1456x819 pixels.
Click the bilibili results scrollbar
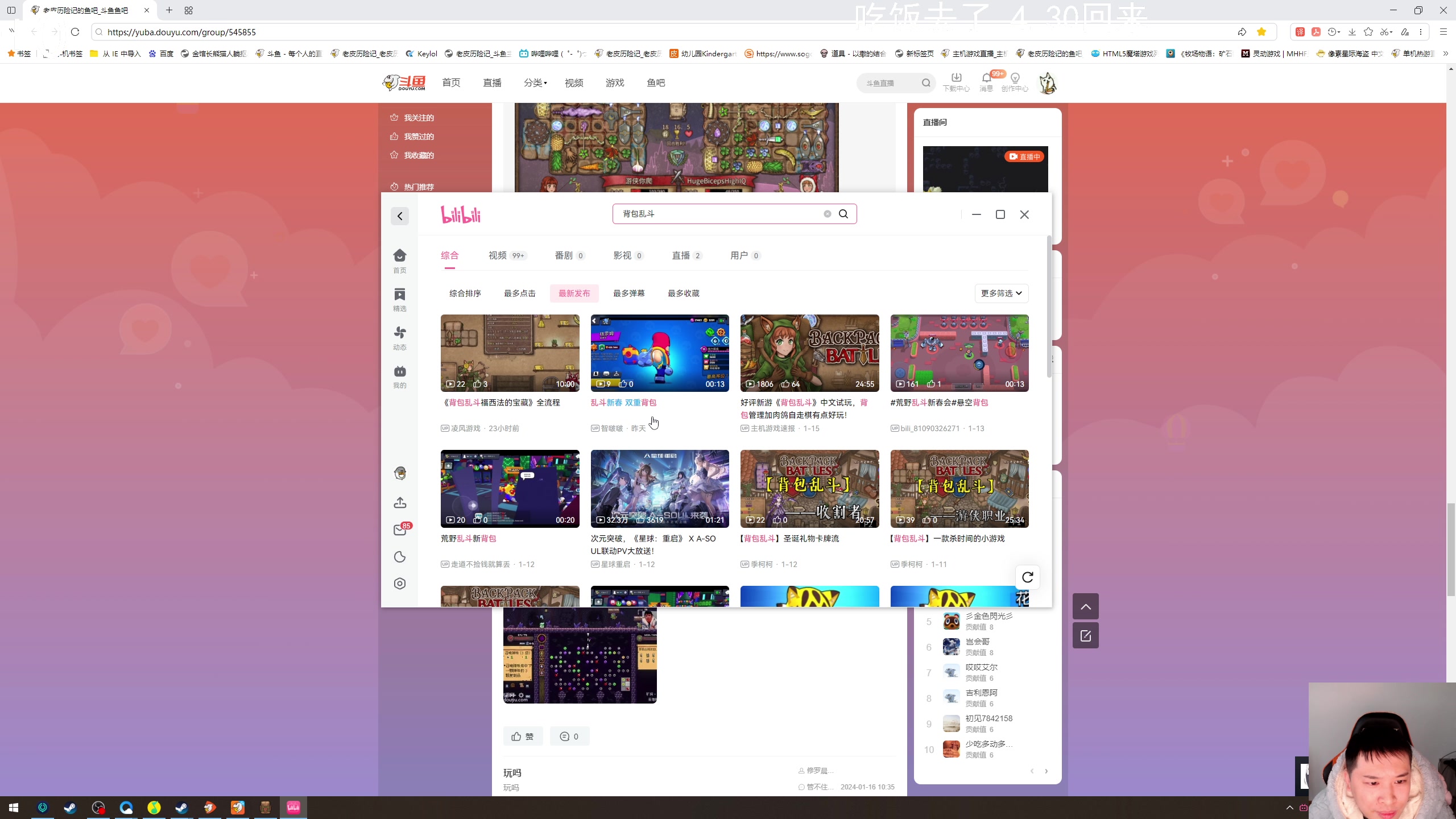click(1049, 307)
